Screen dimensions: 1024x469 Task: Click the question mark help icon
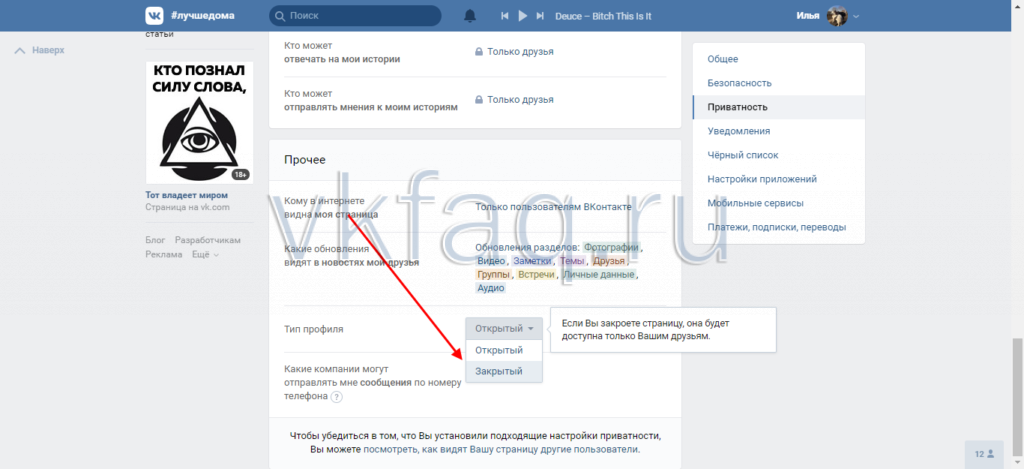(336, 397)
